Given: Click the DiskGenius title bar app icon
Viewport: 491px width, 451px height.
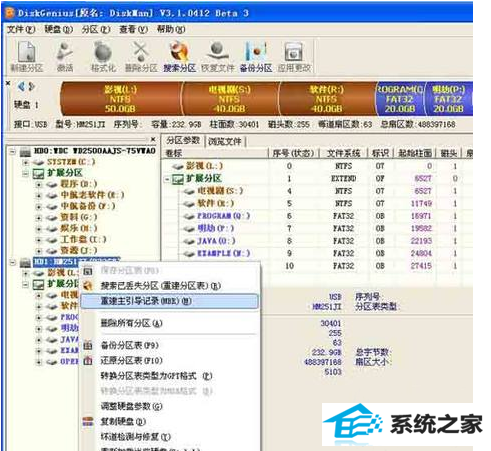Looking at the screenshot, I should tap(10, 13).
